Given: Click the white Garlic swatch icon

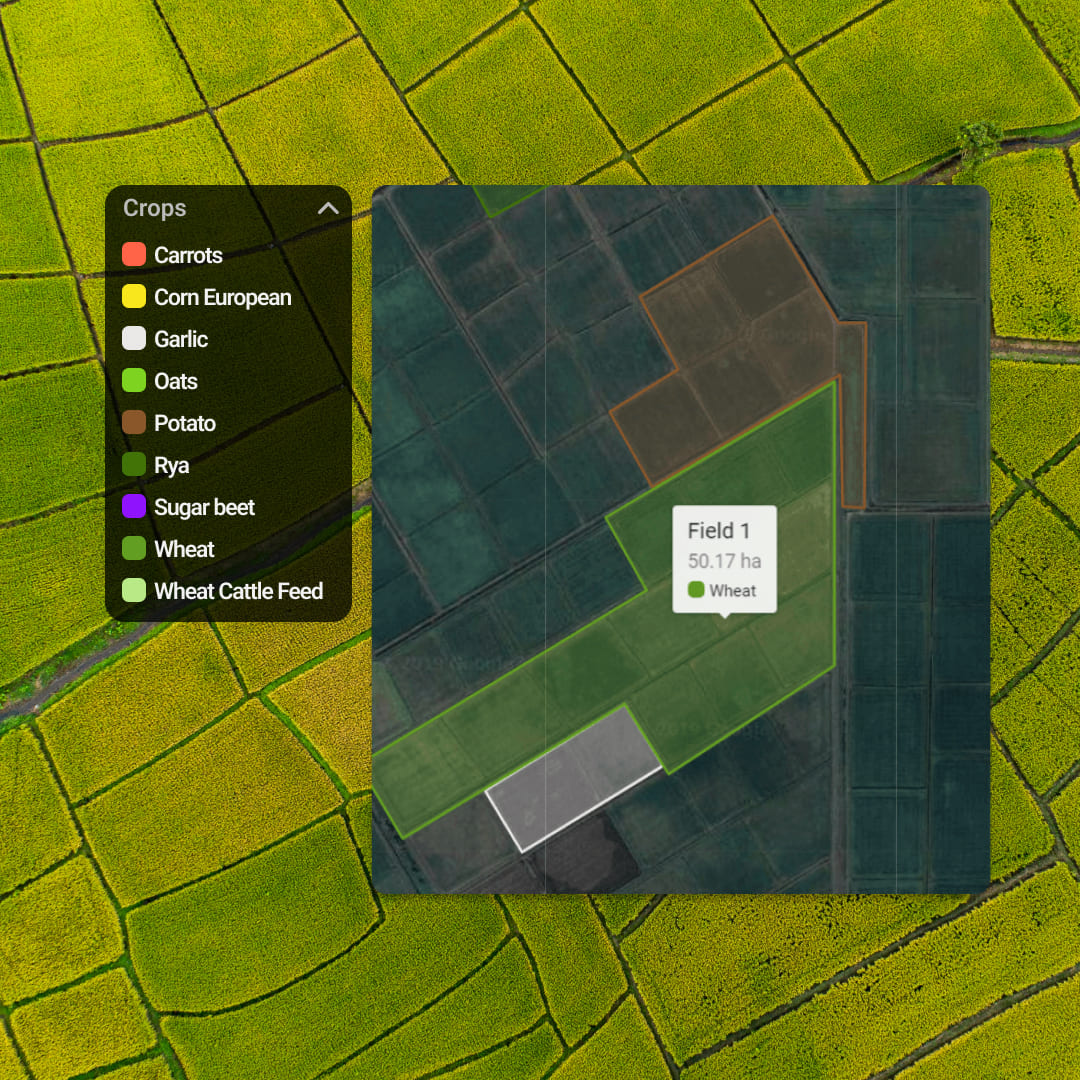Looking at the screenshot, I should [134, 339].
